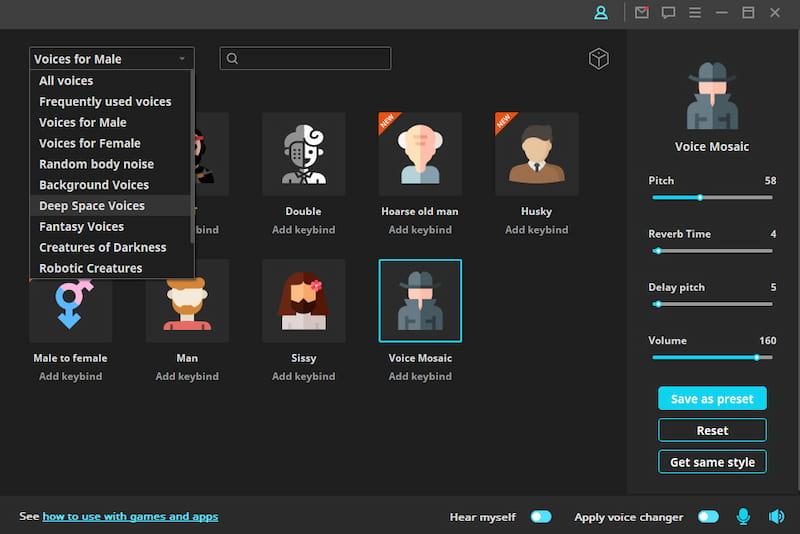
Task: Click the Reset button
Action: coord(712,430)
